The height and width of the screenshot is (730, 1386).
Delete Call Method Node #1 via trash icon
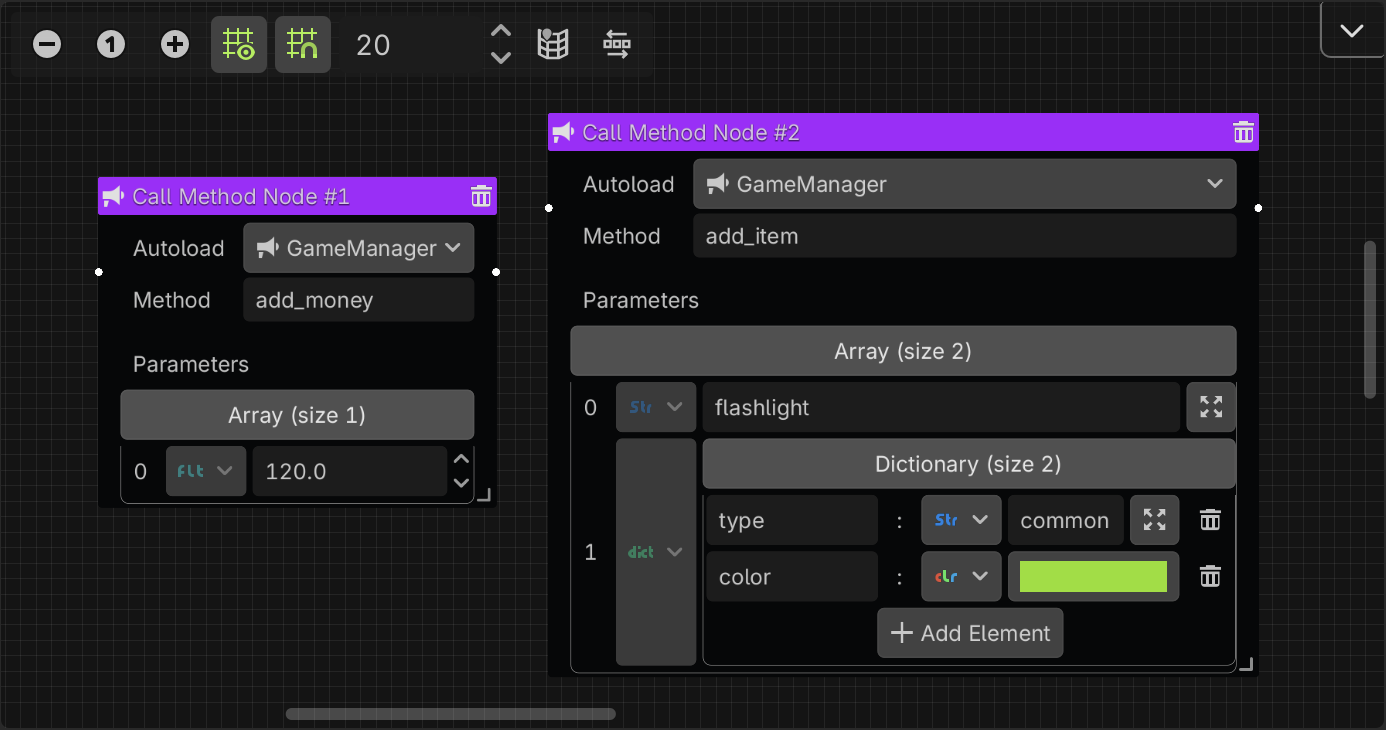tap(481, 196)
